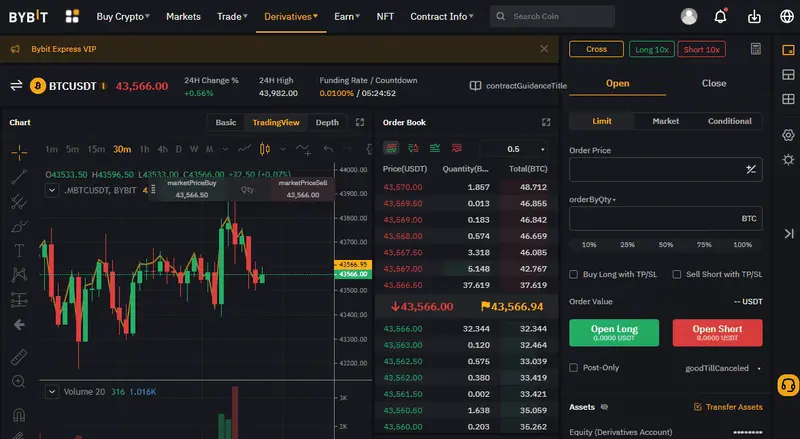The image size is (800, 439).
Task: Select the crosshair cursor tool in chart
Action: 19,153
